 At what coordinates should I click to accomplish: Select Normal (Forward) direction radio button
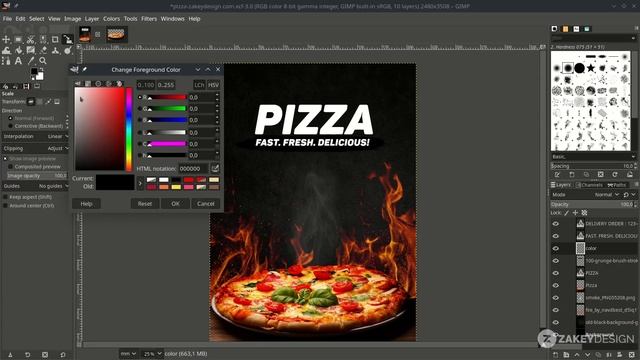point(11,118)
